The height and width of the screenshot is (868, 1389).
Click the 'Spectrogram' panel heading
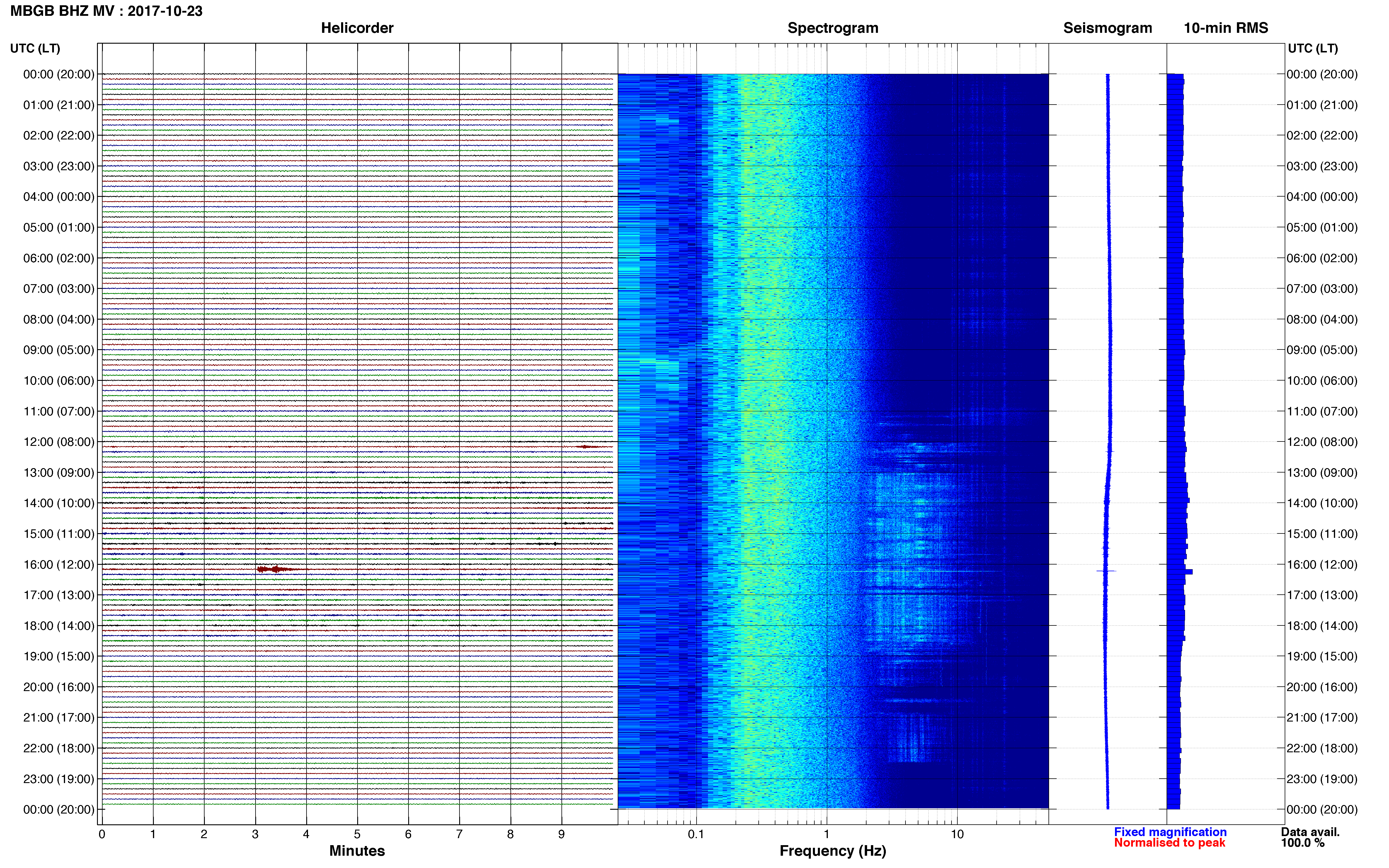(833, 28)
